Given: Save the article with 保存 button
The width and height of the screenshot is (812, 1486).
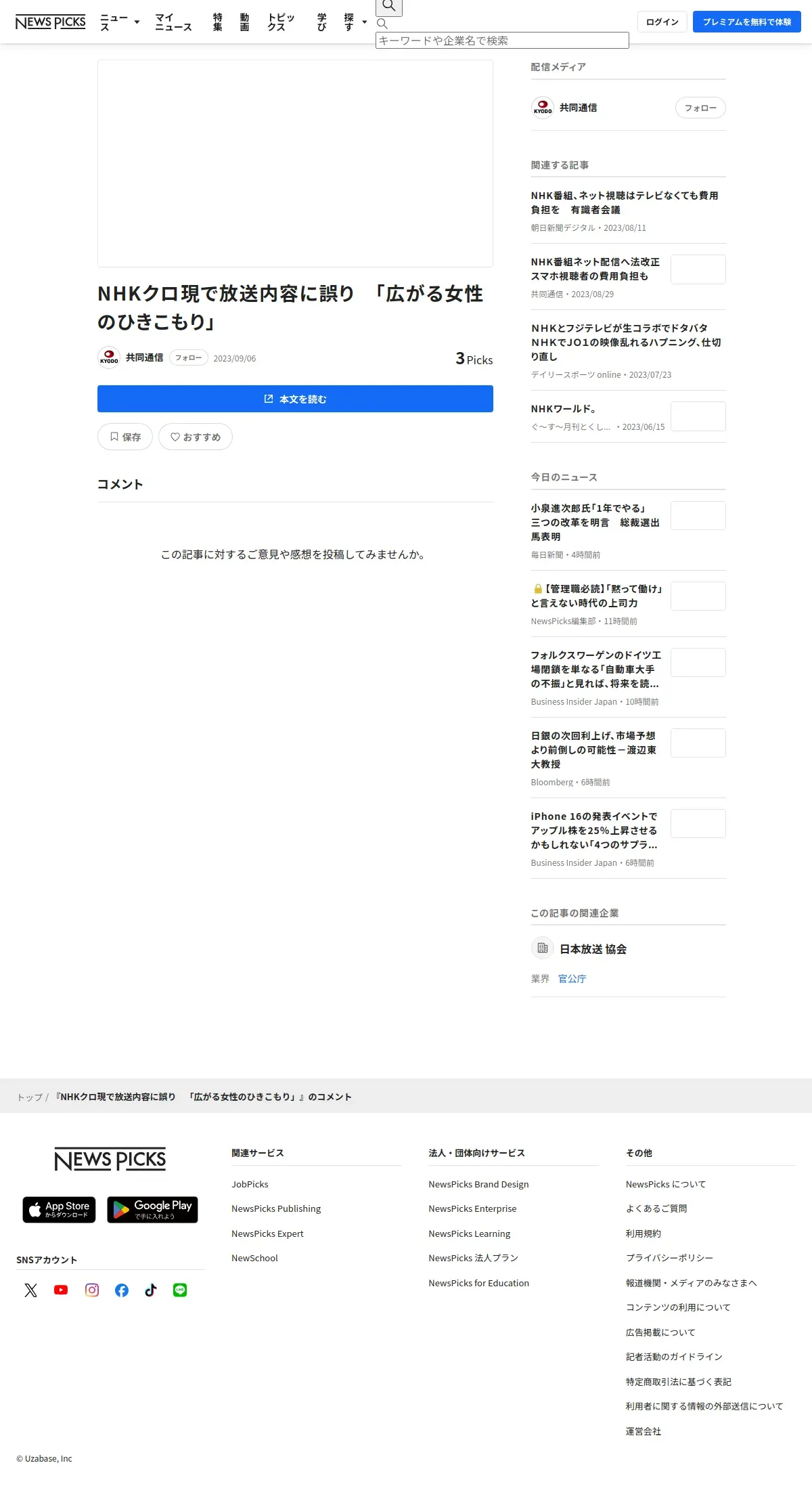Looking at the screenshot, I should pyautogui.click(x=125, y=437).
